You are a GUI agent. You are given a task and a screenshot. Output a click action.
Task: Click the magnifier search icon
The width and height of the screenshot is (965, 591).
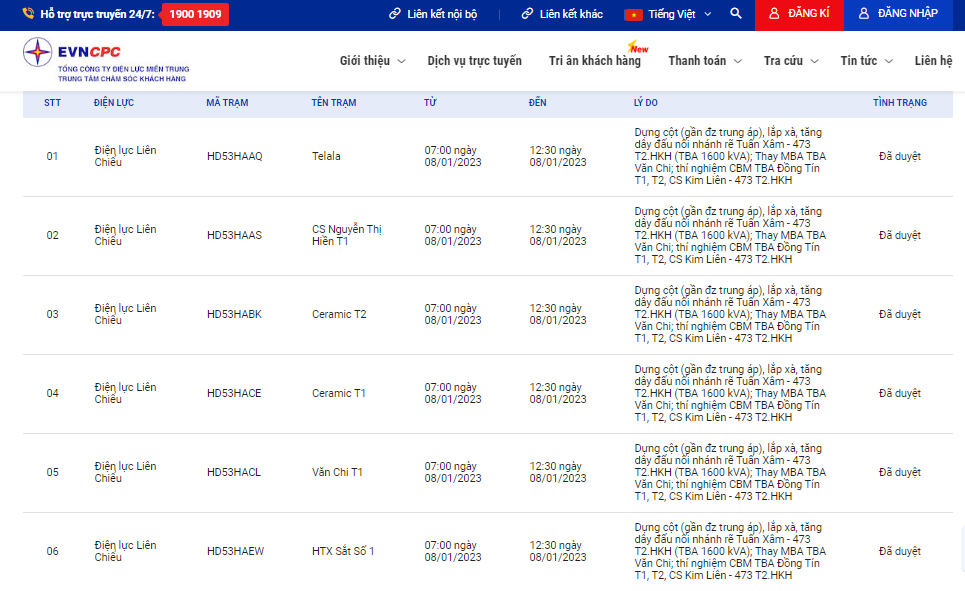click(x=736, y=14)
